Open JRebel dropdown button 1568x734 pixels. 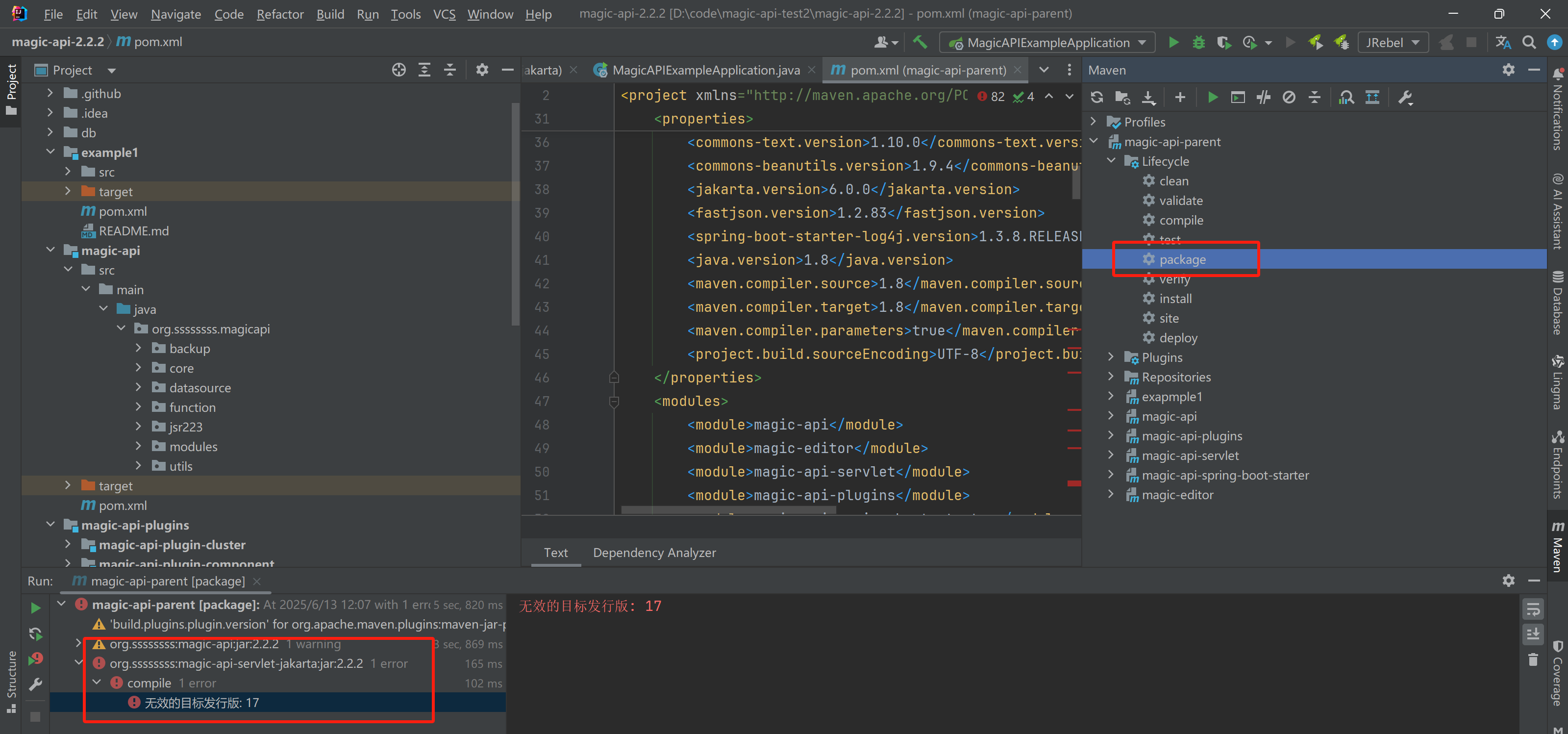(1393, 43)
